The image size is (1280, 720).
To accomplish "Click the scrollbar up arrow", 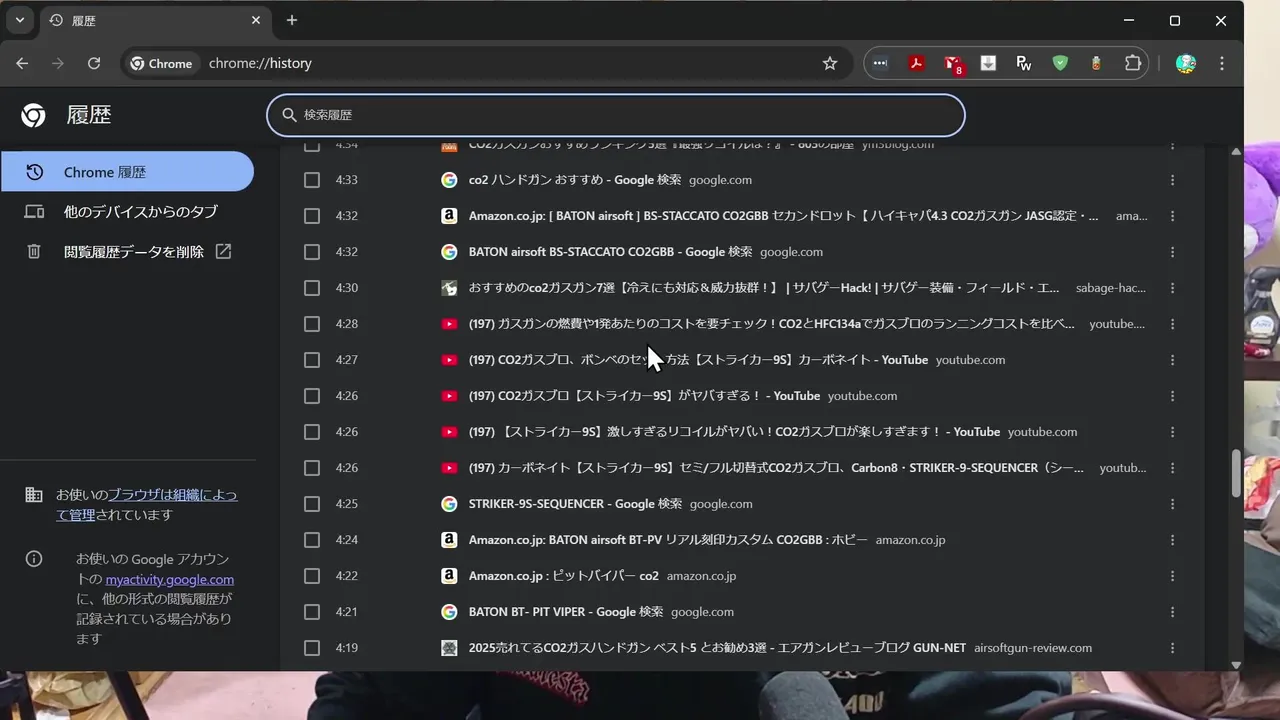I will [x=1236, y=152].
